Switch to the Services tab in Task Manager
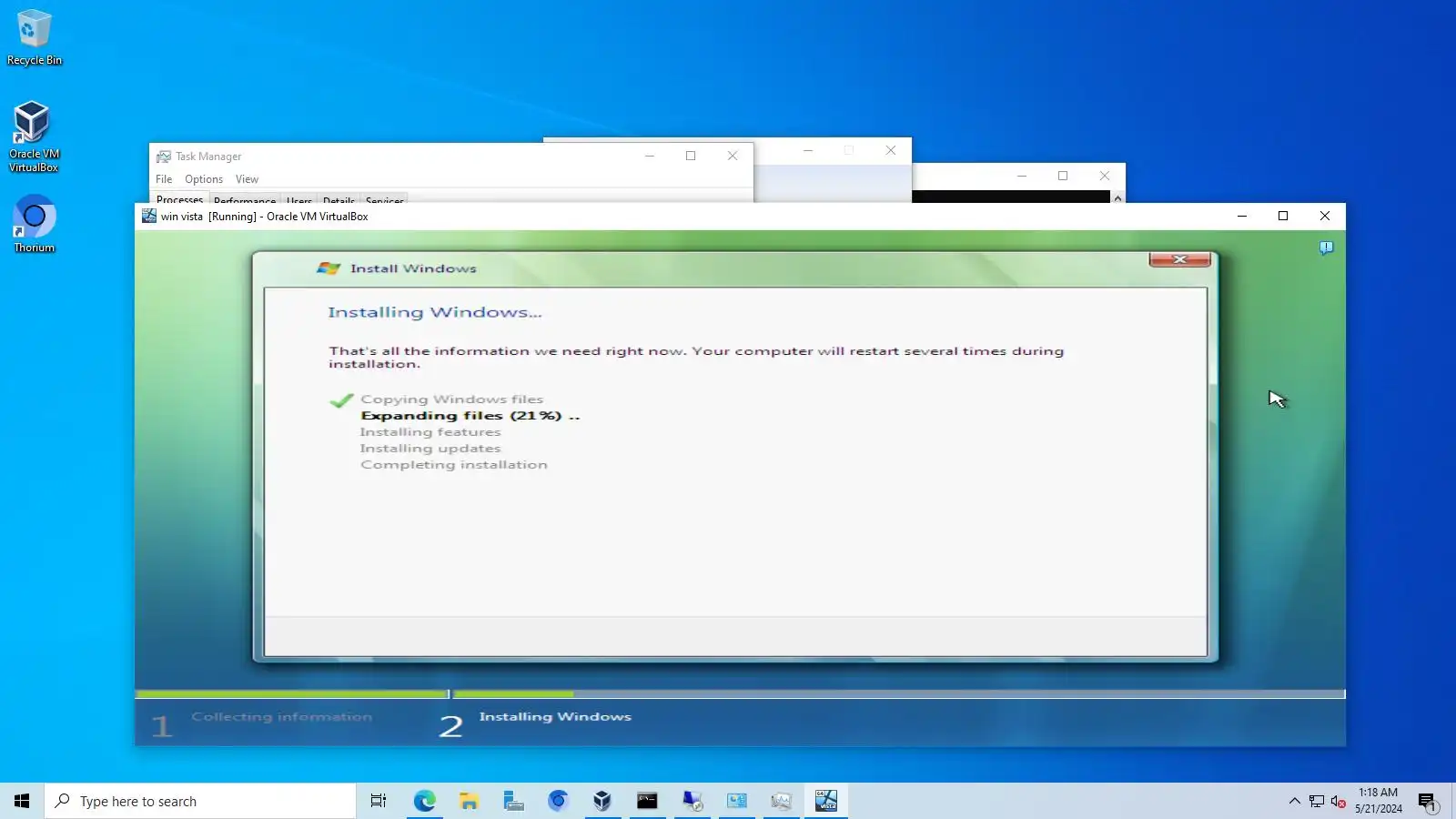1456x819 pixels. point(385,199)
